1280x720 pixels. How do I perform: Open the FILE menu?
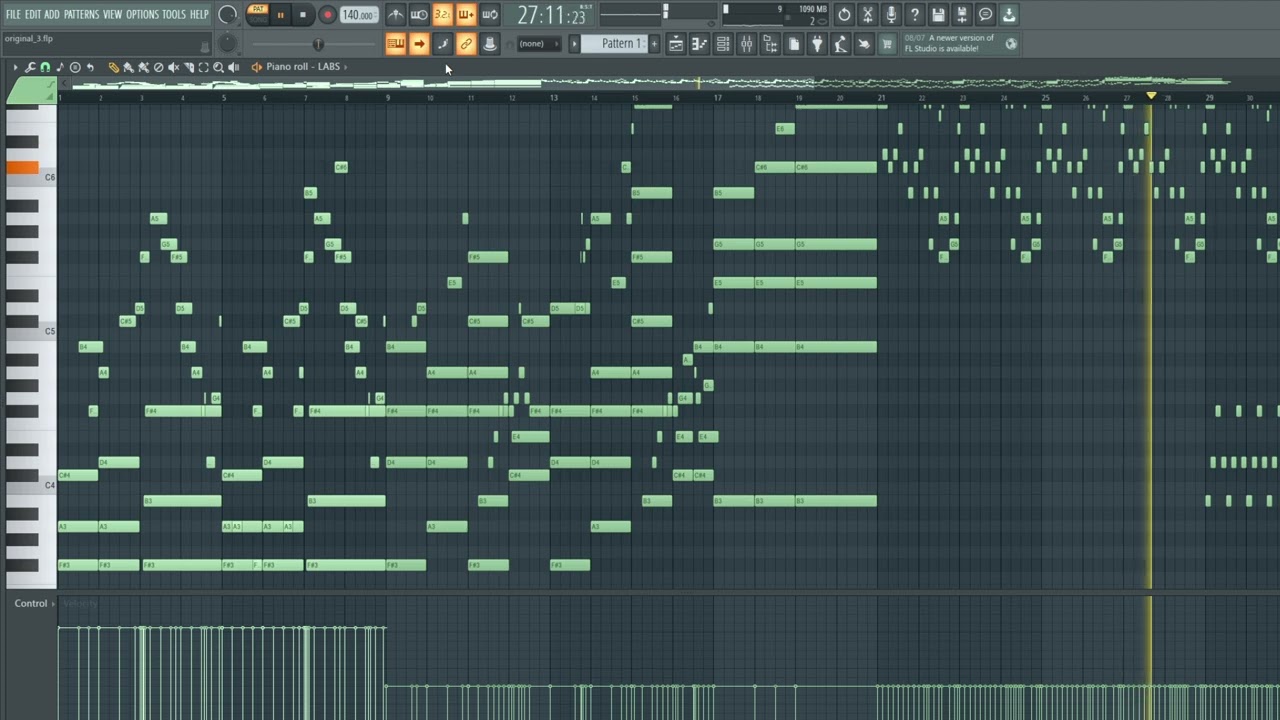pyautogui.click(x=13, y=14)
